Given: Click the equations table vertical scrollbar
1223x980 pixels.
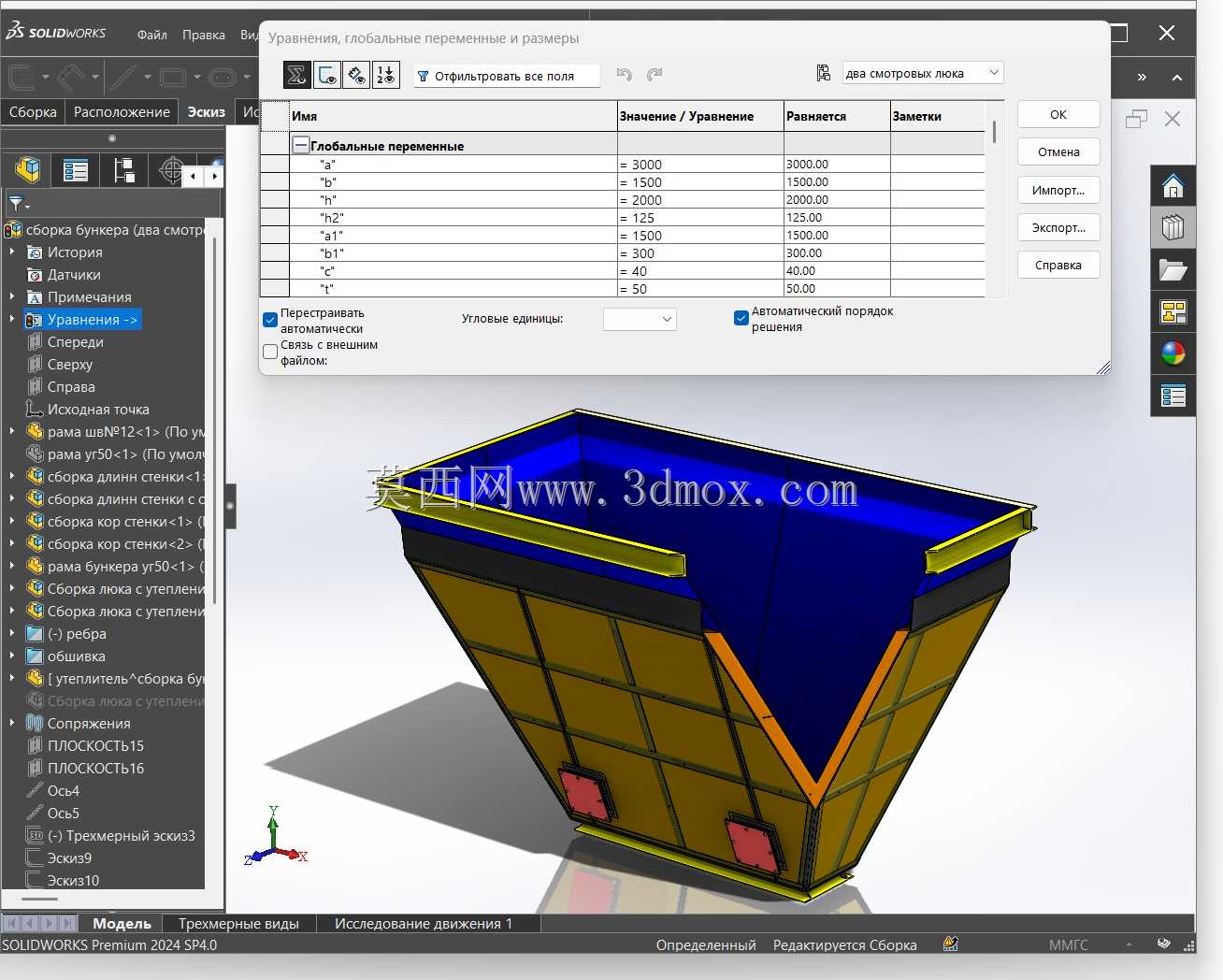Looking at the screenshot, I should pyautogui.click(x=994, y=132).
